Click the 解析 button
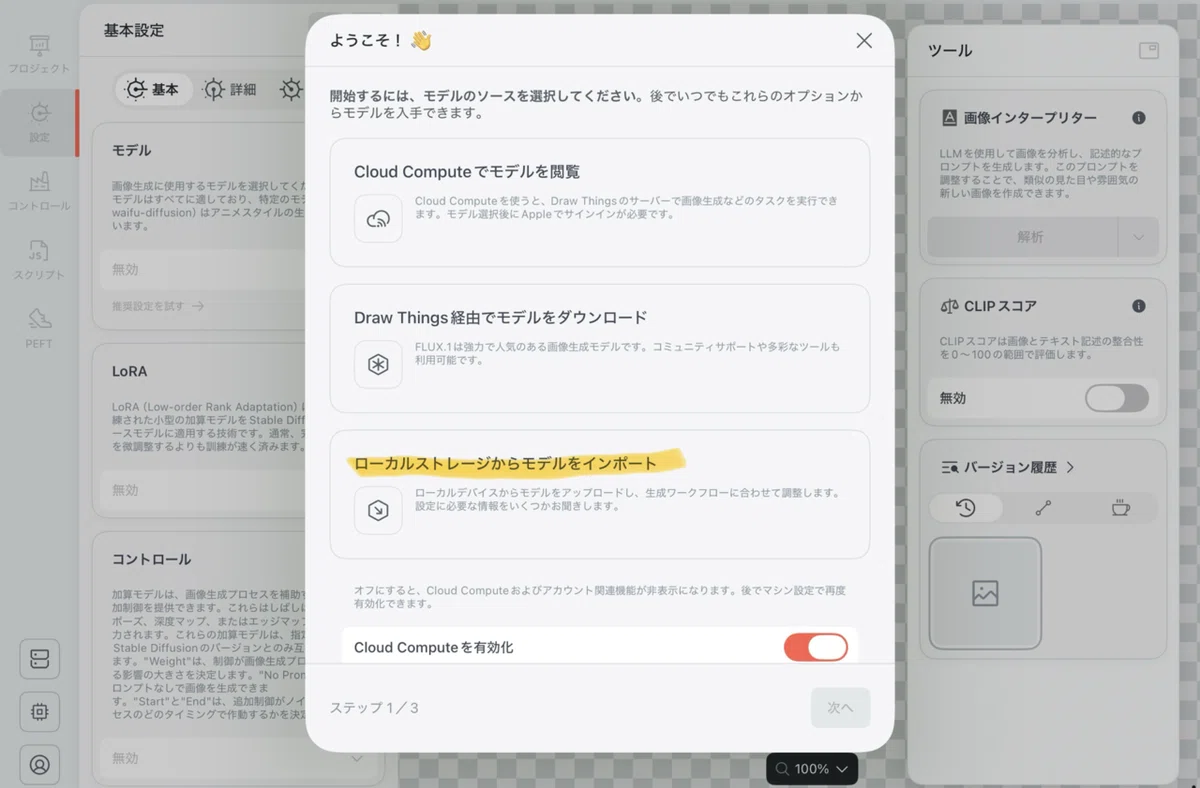The image size is (1200, 788). click(x=1023, y=237)
